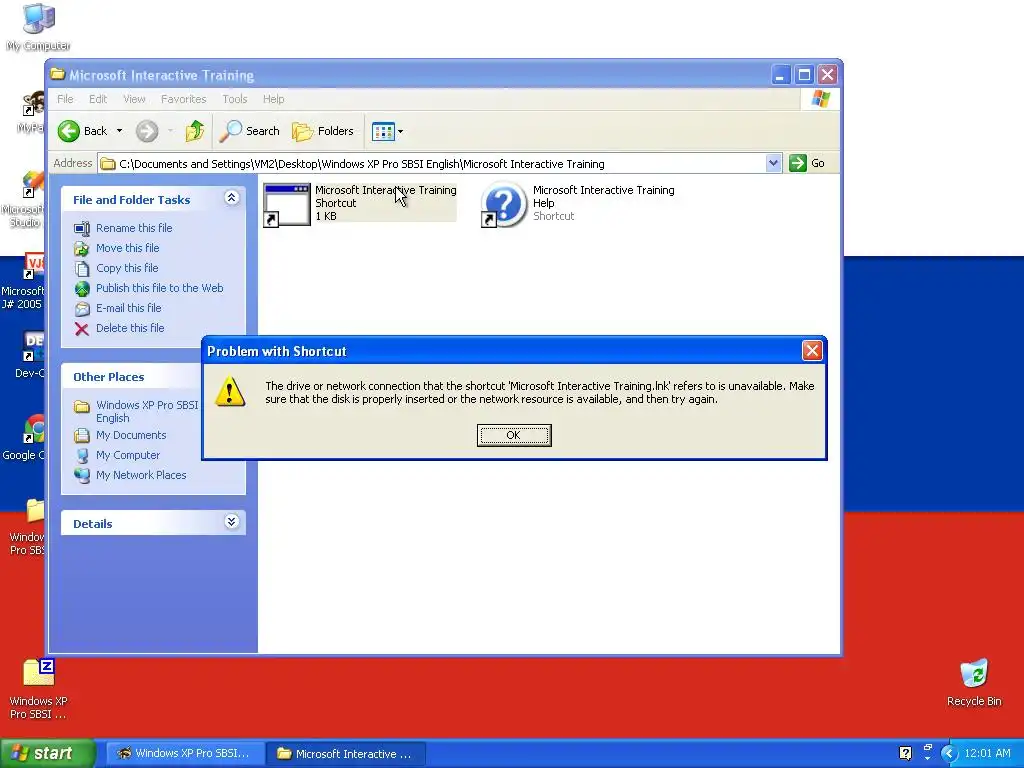Click the Search magnifier toolbar button

249,131
